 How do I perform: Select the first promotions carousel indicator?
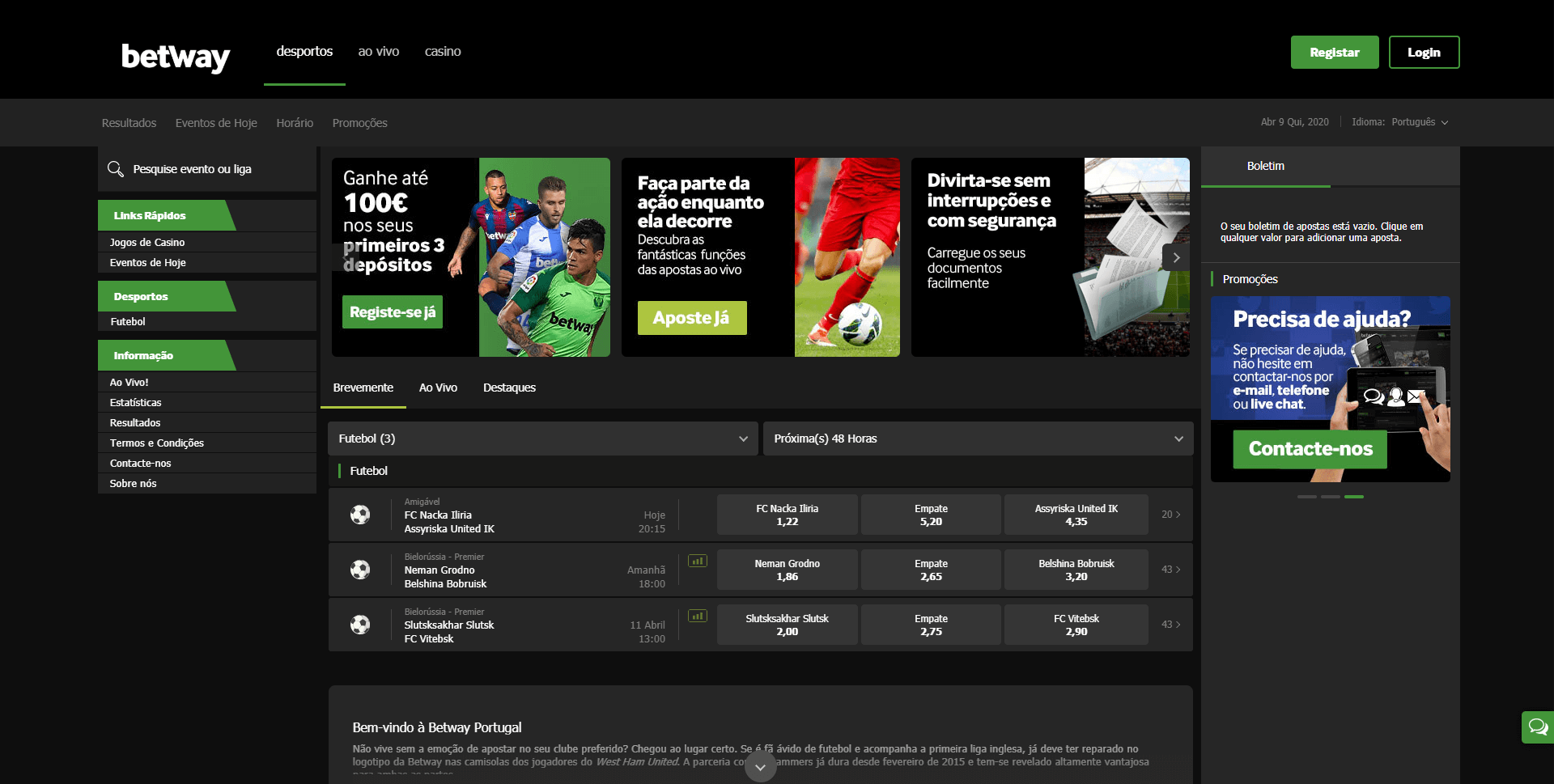1306,496
